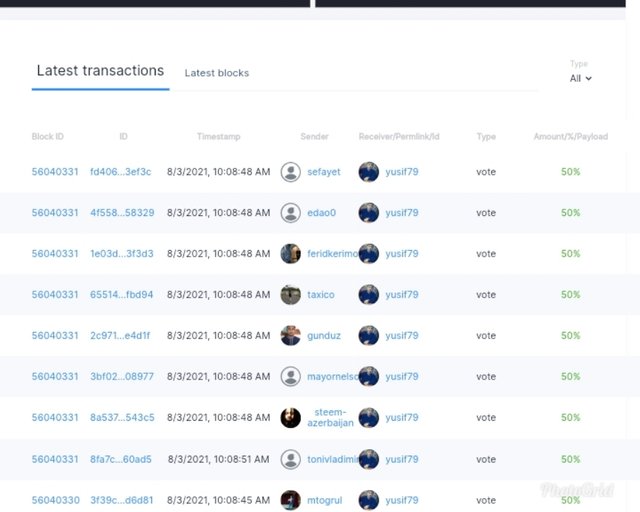Screen dimensions: 640x512
Task: Click the Receiver/Permlink/Id column header
Action: (x=399, y=136)
